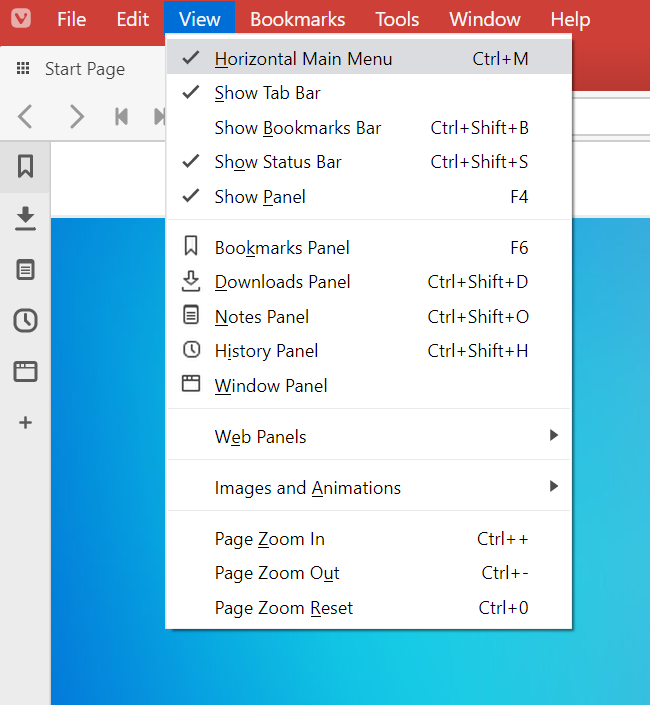Viewport: 650px width, 705px height.
Task: Toggle Show Panel option
Action: point(369,196)
